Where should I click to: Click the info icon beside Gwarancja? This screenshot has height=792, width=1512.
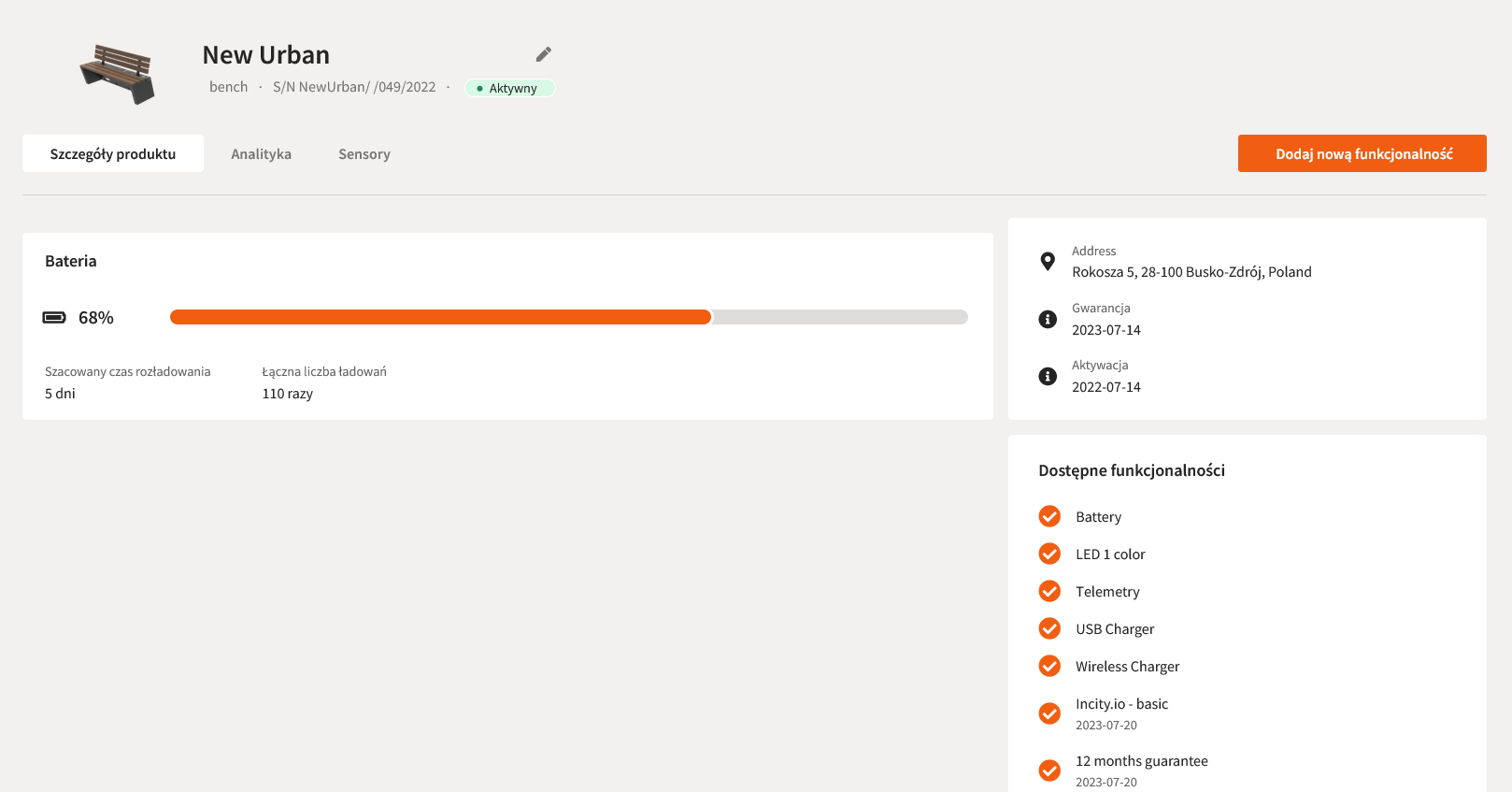click(1048, 319)
